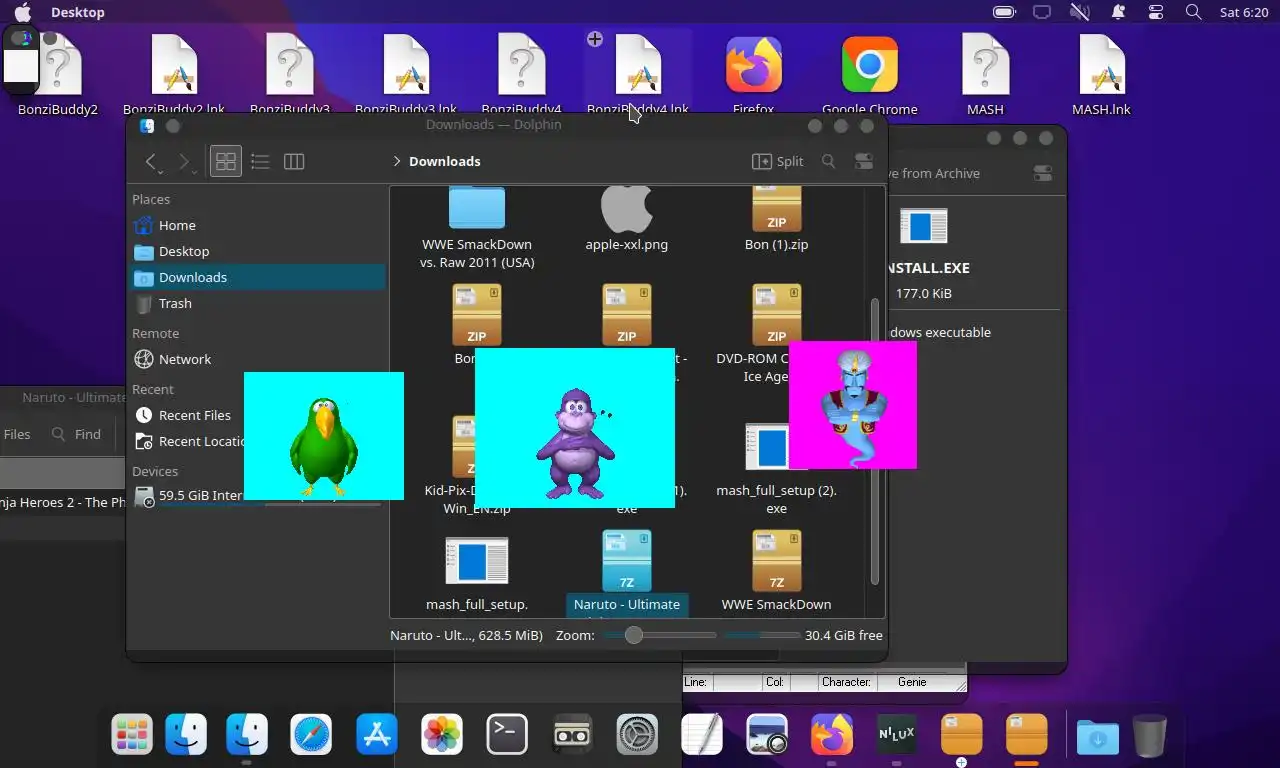The width and height of the screenshot is (1280, 768).
Task: Select mash_full_setup (2).exe file
Action: click(x=777, y=470)
